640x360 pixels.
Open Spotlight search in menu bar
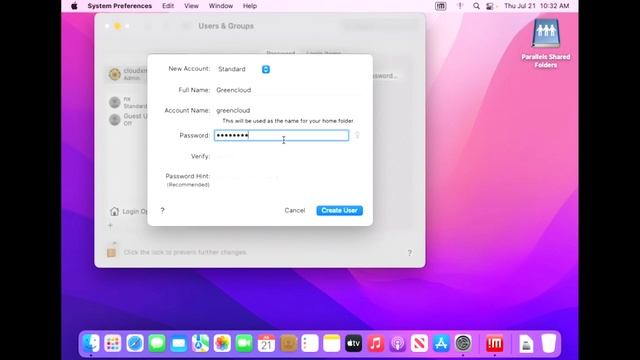[x=476, y=6]
